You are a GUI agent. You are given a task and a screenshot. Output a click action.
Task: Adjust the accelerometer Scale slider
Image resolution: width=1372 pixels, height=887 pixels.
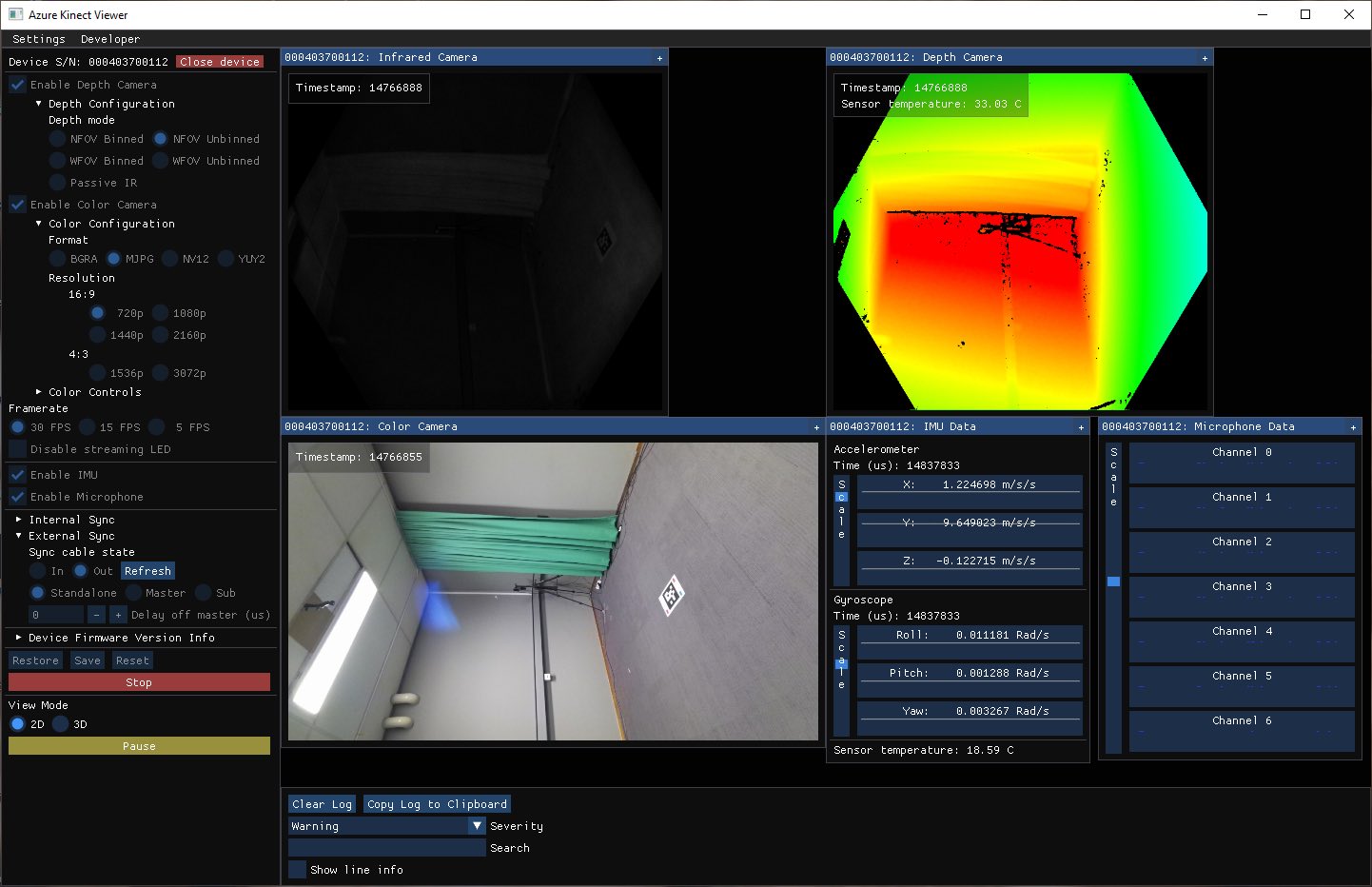pos(841,530)
